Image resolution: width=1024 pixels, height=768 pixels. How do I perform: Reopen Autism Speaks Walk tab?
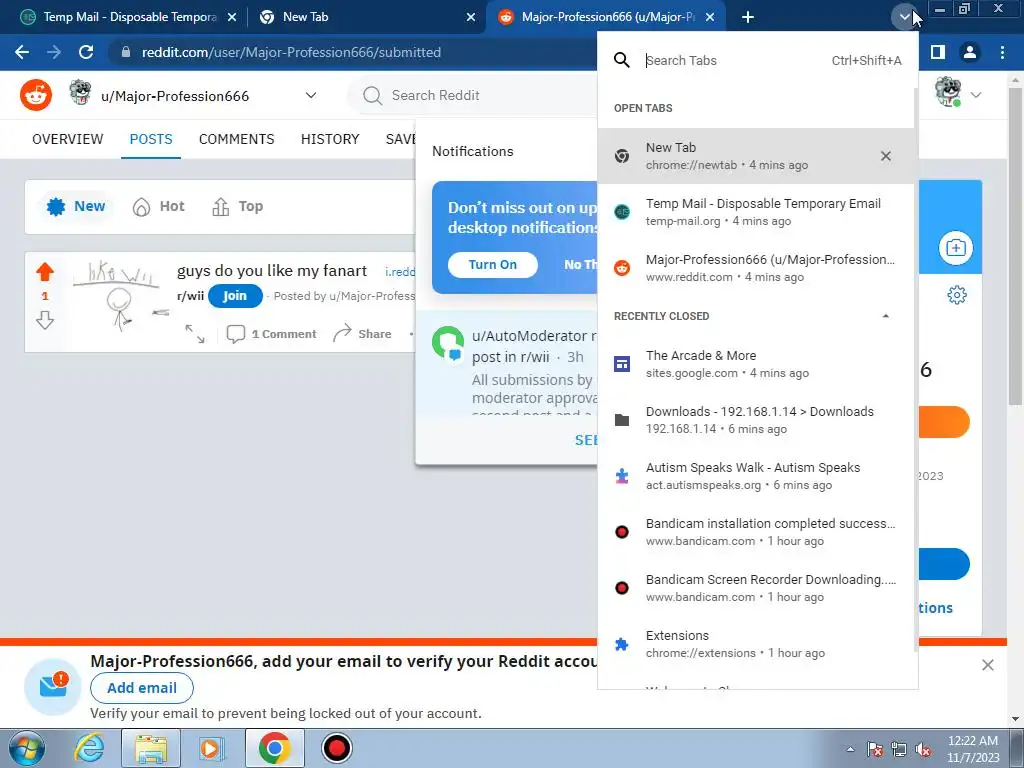[x=756, y=476]
